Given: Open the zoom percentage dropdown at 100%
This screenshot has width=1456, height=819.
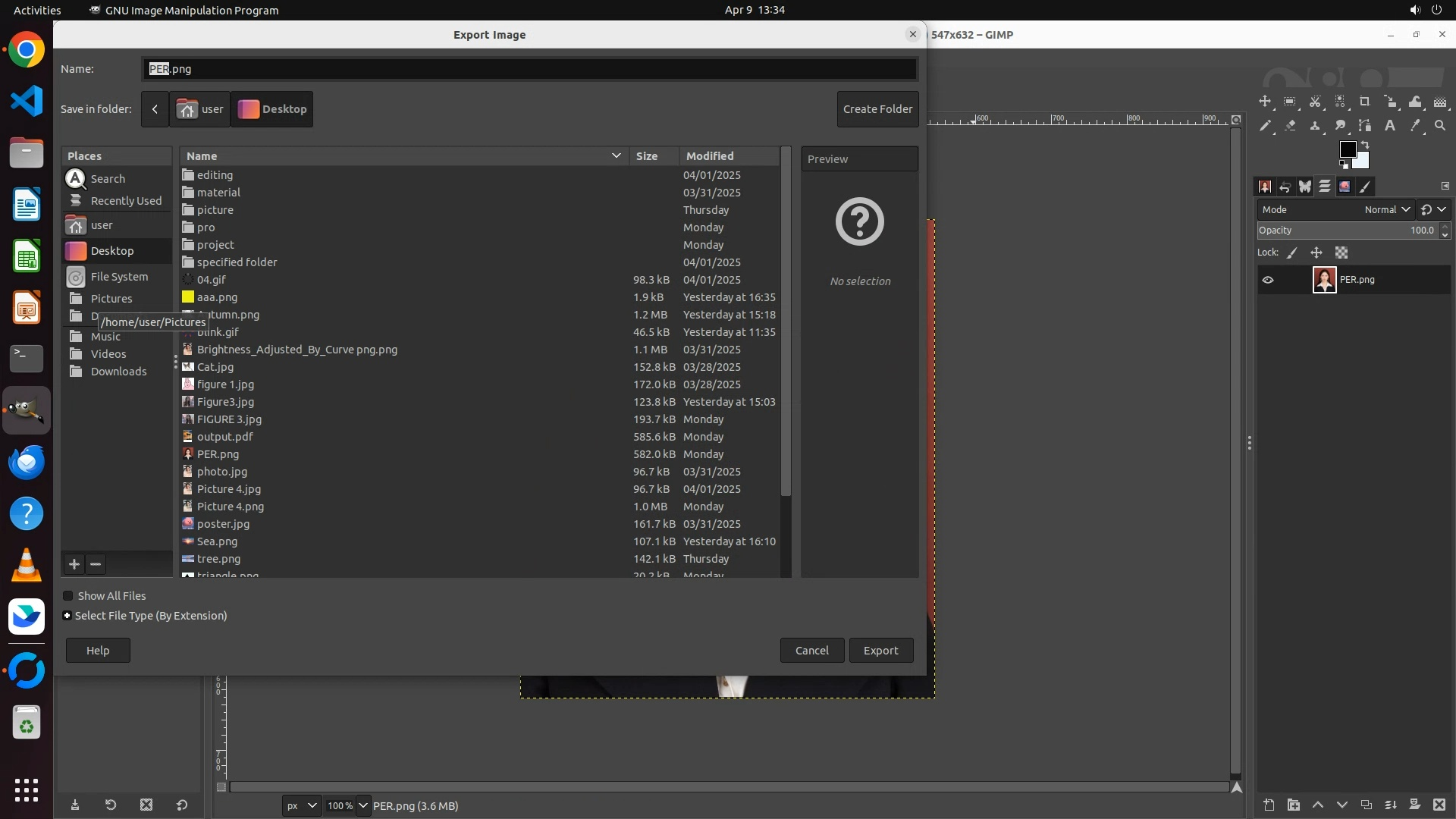Looking at the screenshot, I should [362, 805].
